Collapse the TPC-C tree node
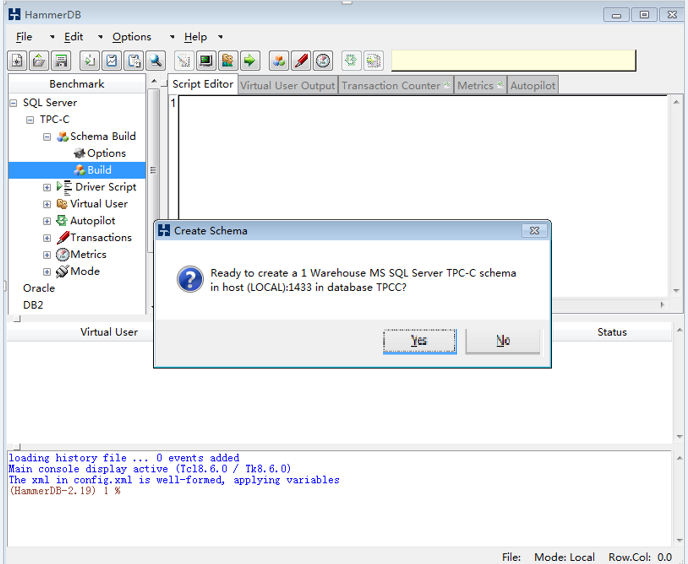Viewport: 688px width, 564px height. pyautogui.click(x=30, y=120)
